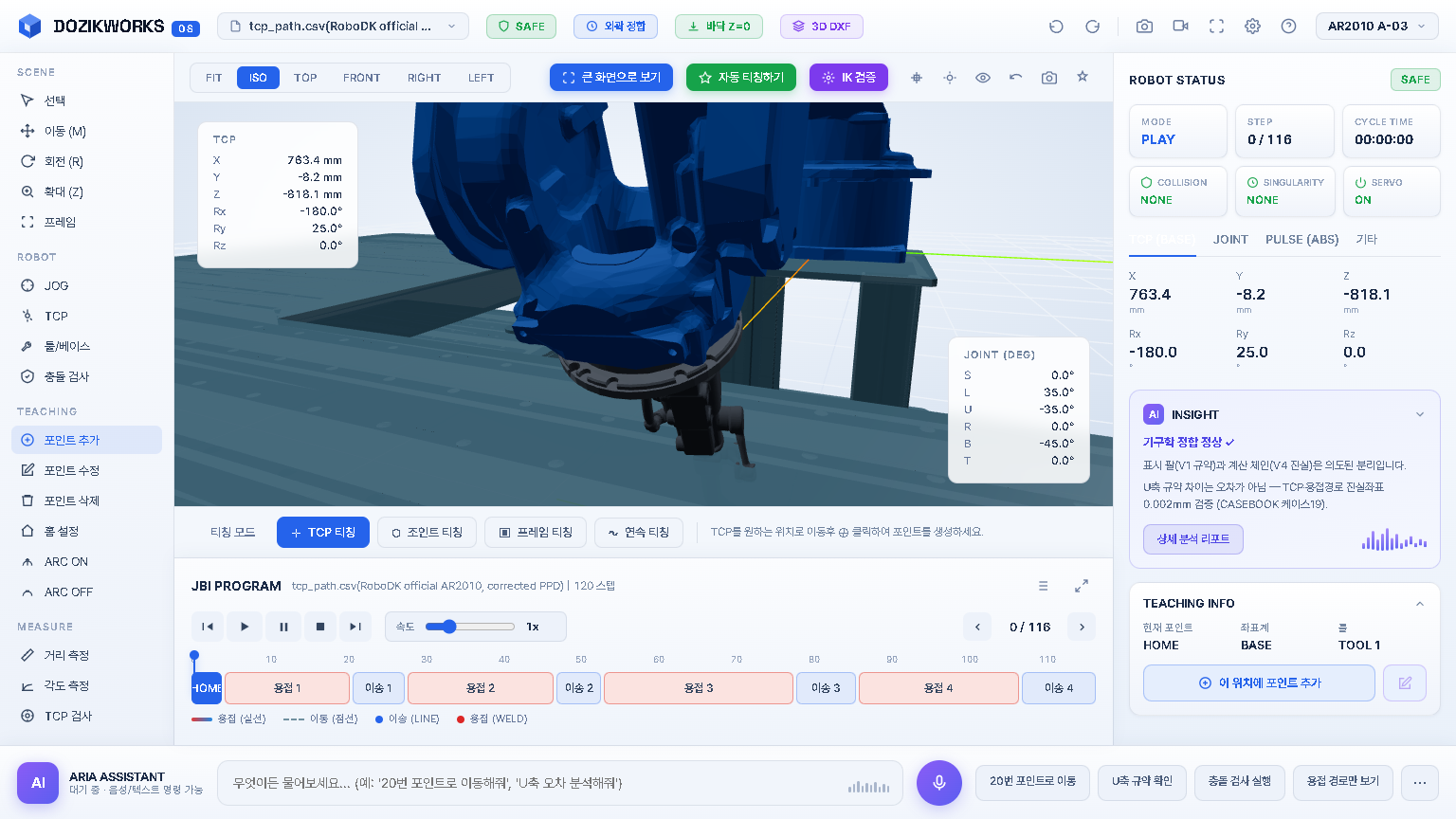Screen dimensions: 1456x819
Task: Play the JBI program
Action: point(245,627)
